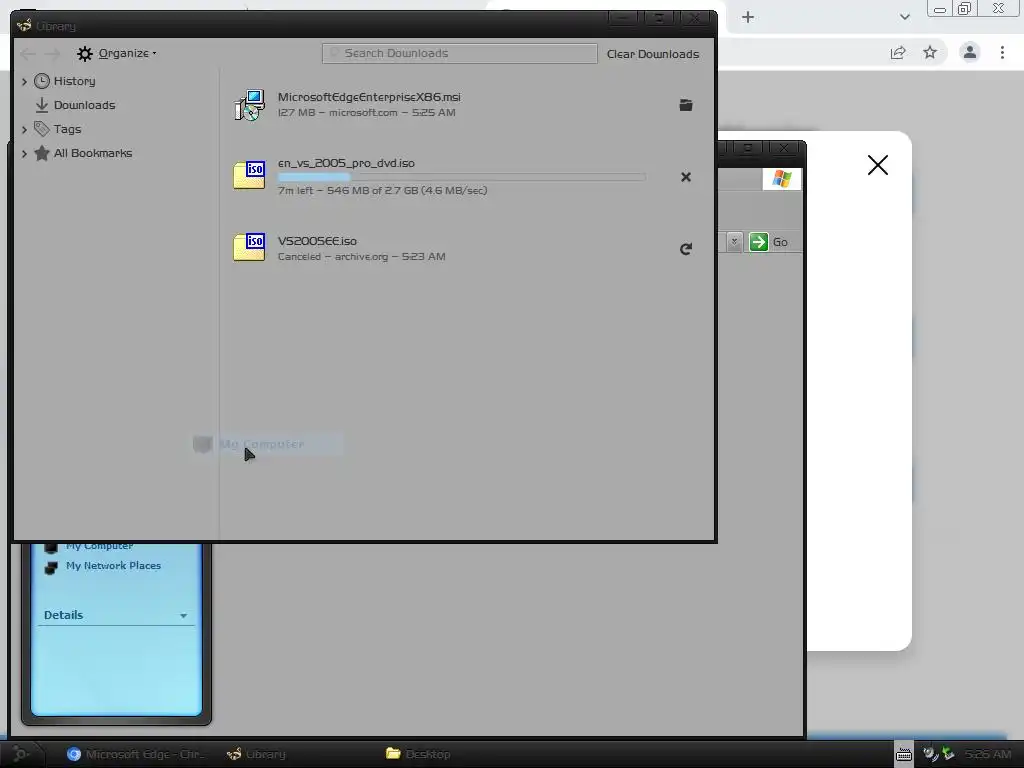Viewport: 1024px width, 768px height.
Task: Click the browser share icon
Action: [x=898, y=52]
